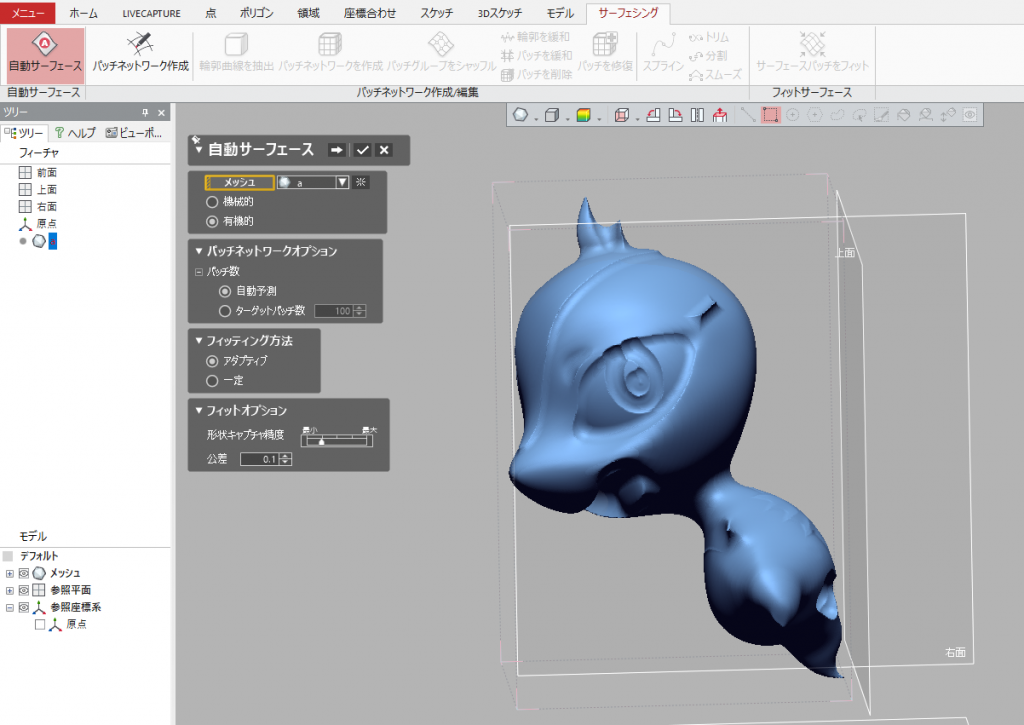Click the パッチグループをシャッフル icon

point(441,44)
